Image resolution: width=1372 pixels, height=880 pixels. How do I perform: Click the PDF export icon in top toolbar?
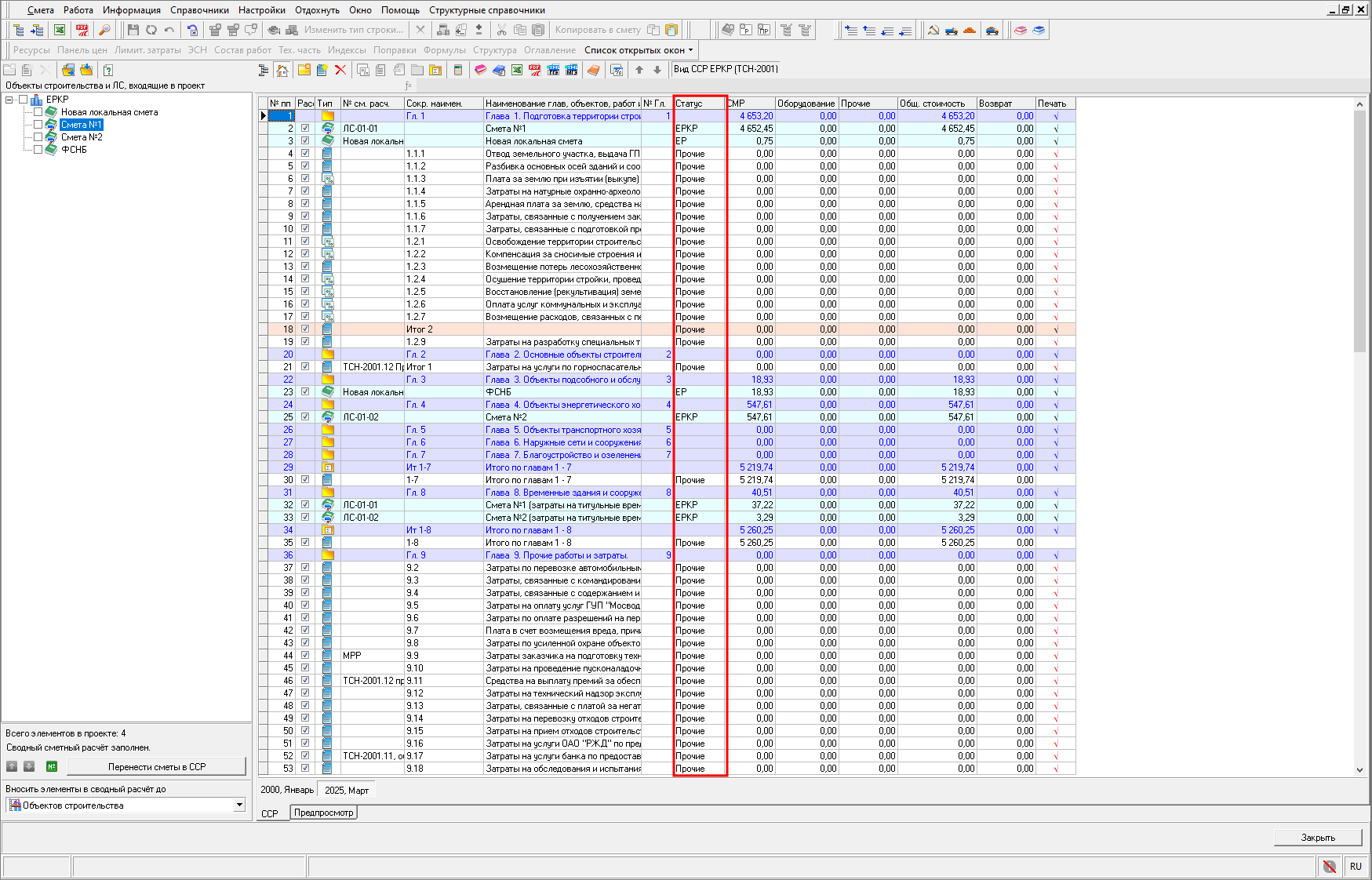(x=82, y=30)
